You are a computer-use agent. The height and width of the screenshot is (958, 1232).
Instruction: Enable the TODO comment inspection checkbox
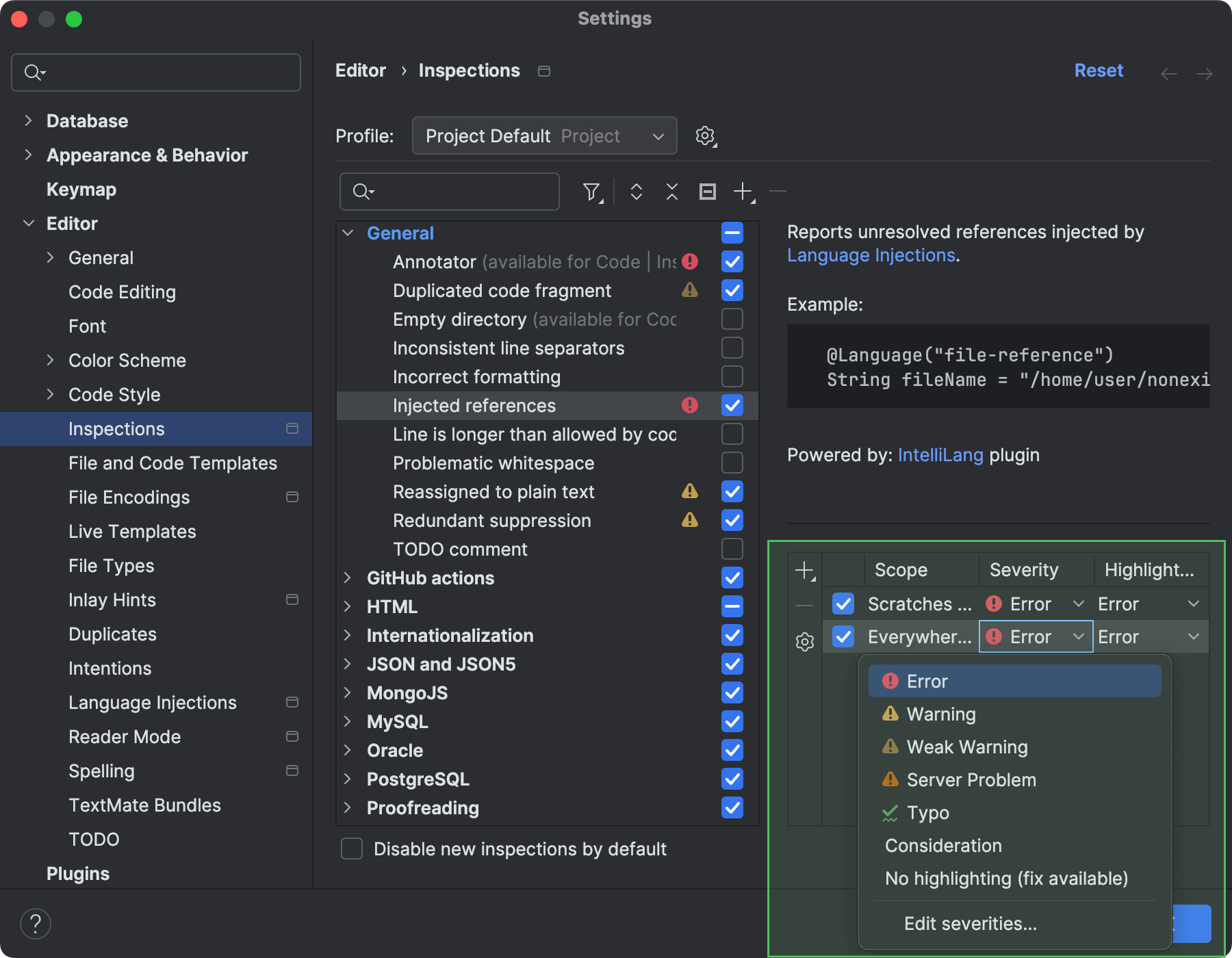click(732, 549)
